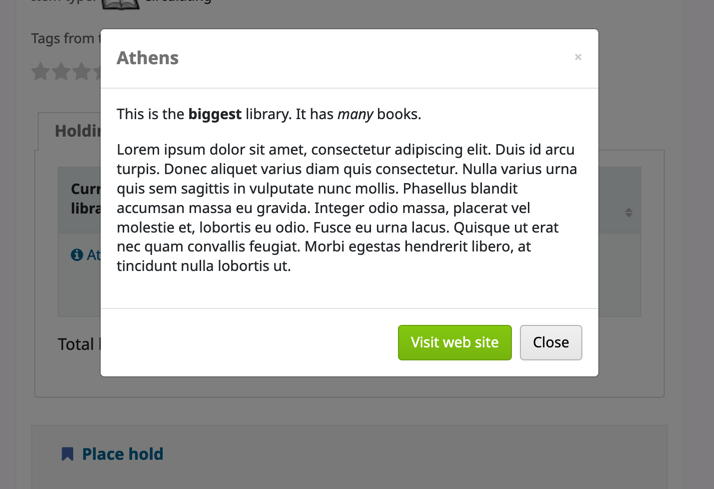Click the book item type icon
Viewport: 714px width, 489px height.
tap(120, 4)
